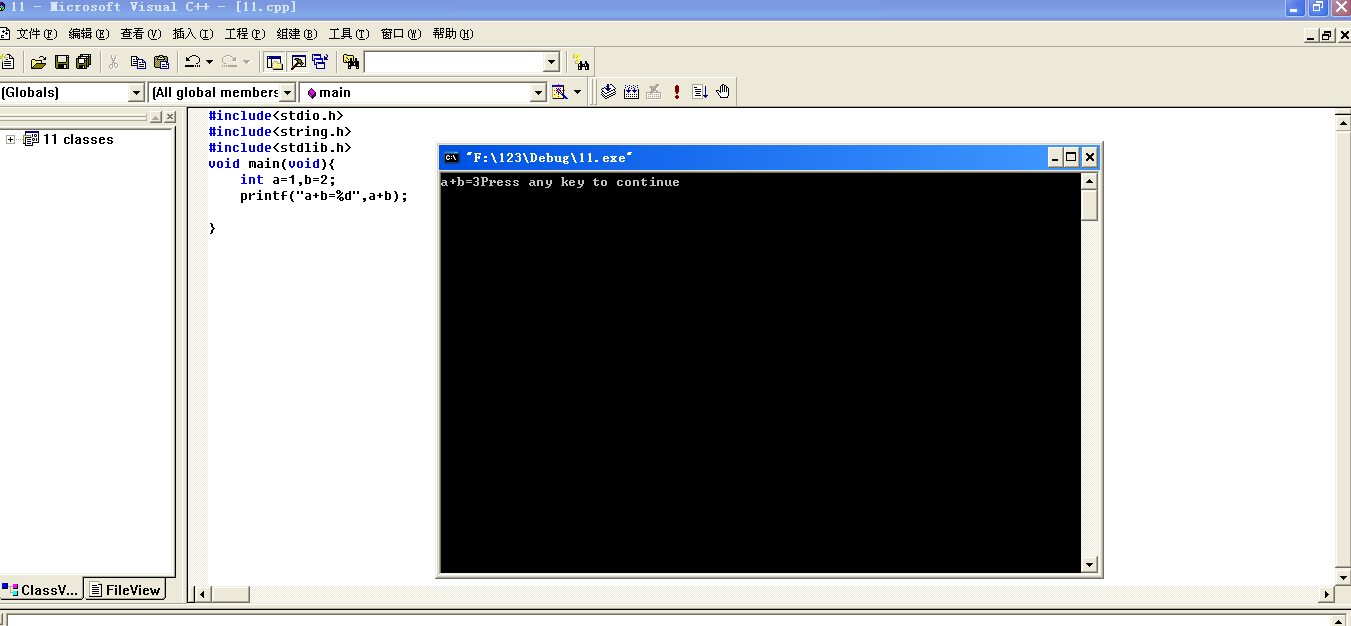Click the Redo arrow icon
1351x626 pixels.
pyautogui.click(x=230, y=62)
